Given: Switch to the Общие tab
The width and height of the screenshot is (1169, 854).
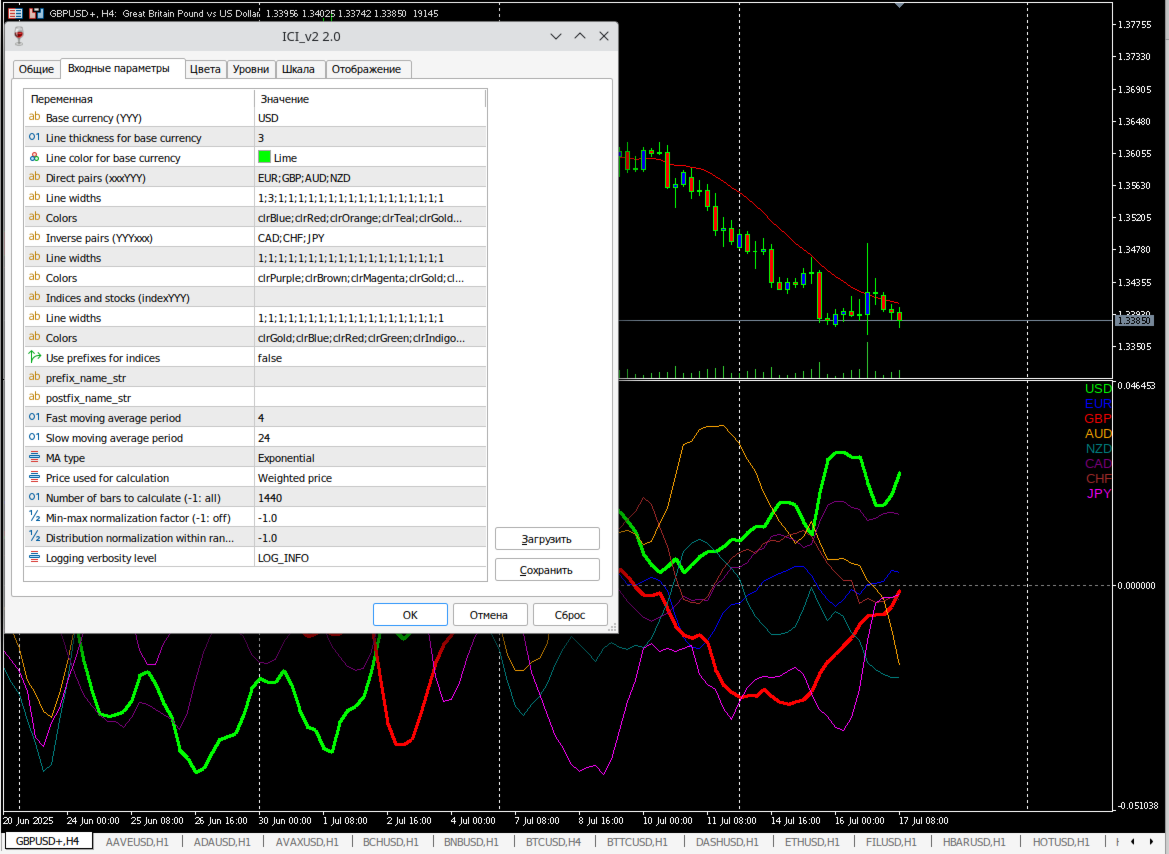Looking at the screenshot, I should [36, 68].
